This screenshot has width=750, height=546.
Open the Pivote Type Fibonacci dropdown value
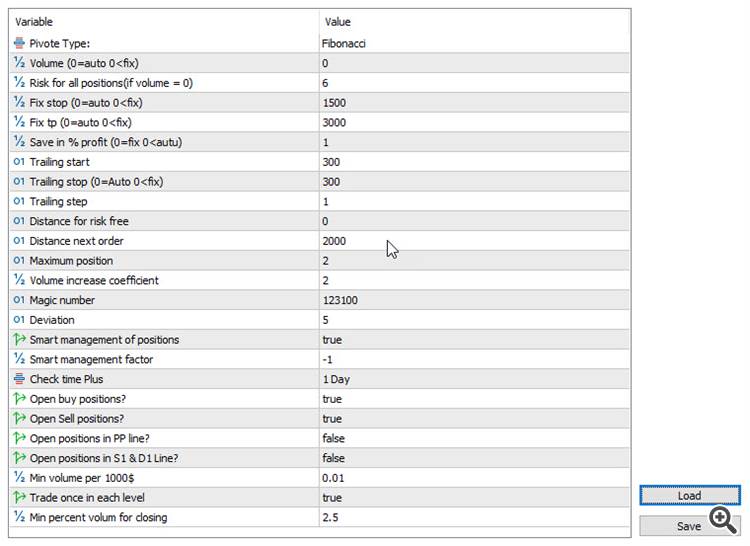tap(345, 43)
